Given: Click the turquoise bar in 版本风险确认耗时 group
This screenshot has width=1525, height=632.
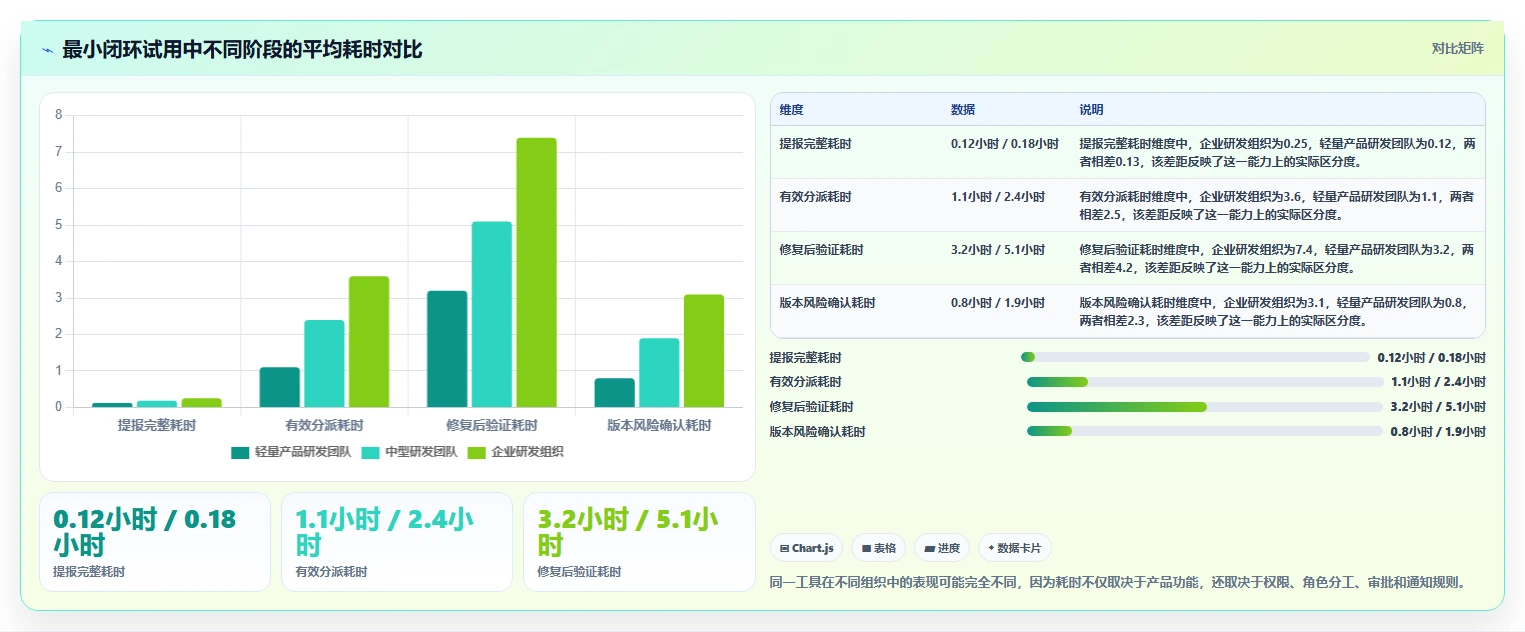Looking at the screenshot, I should click(659, 373).
